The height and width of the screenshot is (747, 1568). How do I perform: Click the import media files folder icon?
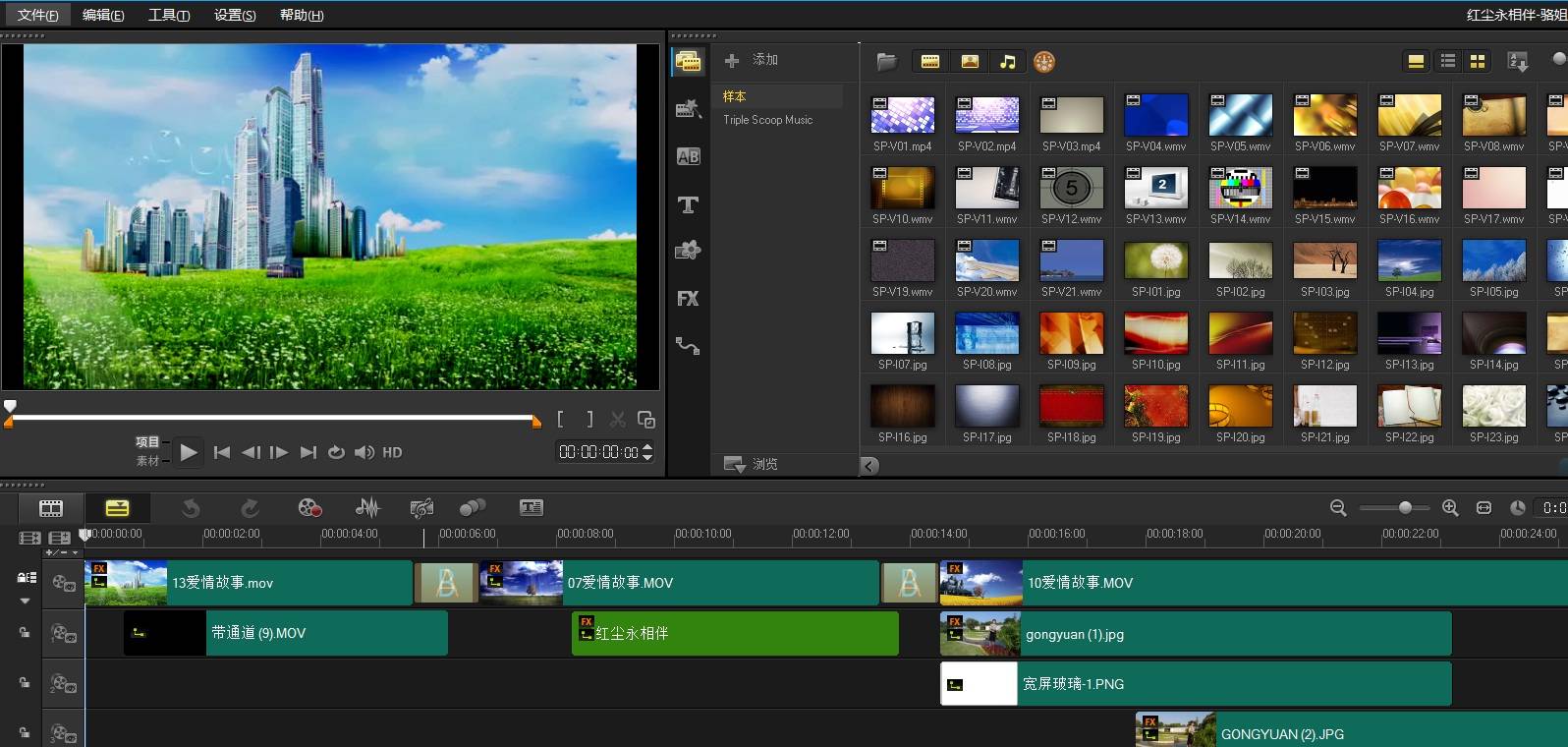coord(887,62)
